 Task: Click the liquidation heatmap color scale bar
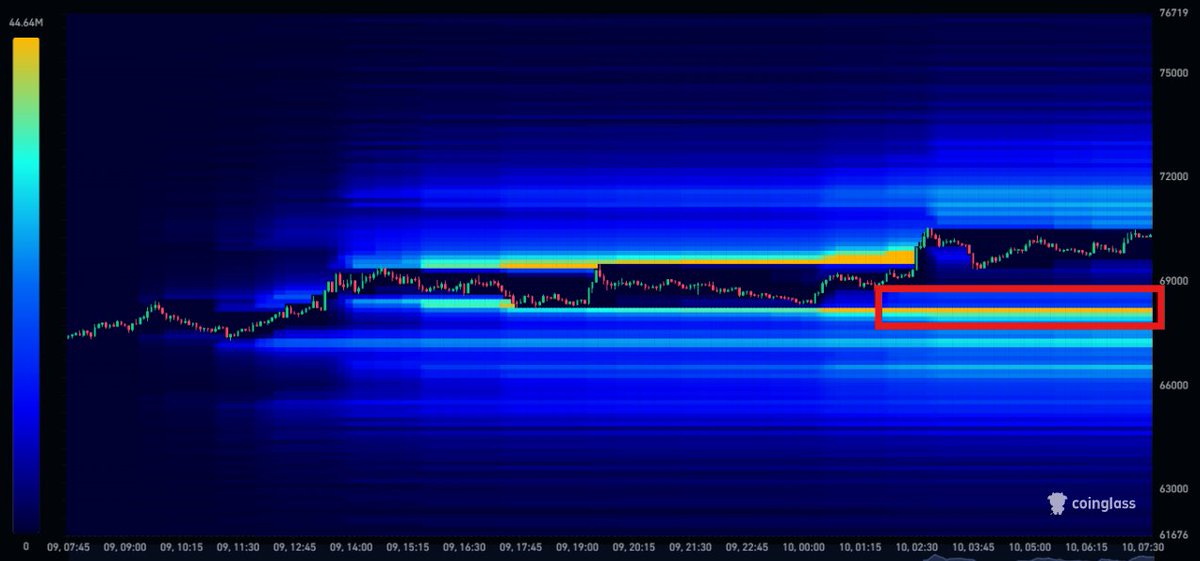click(26, 285)
